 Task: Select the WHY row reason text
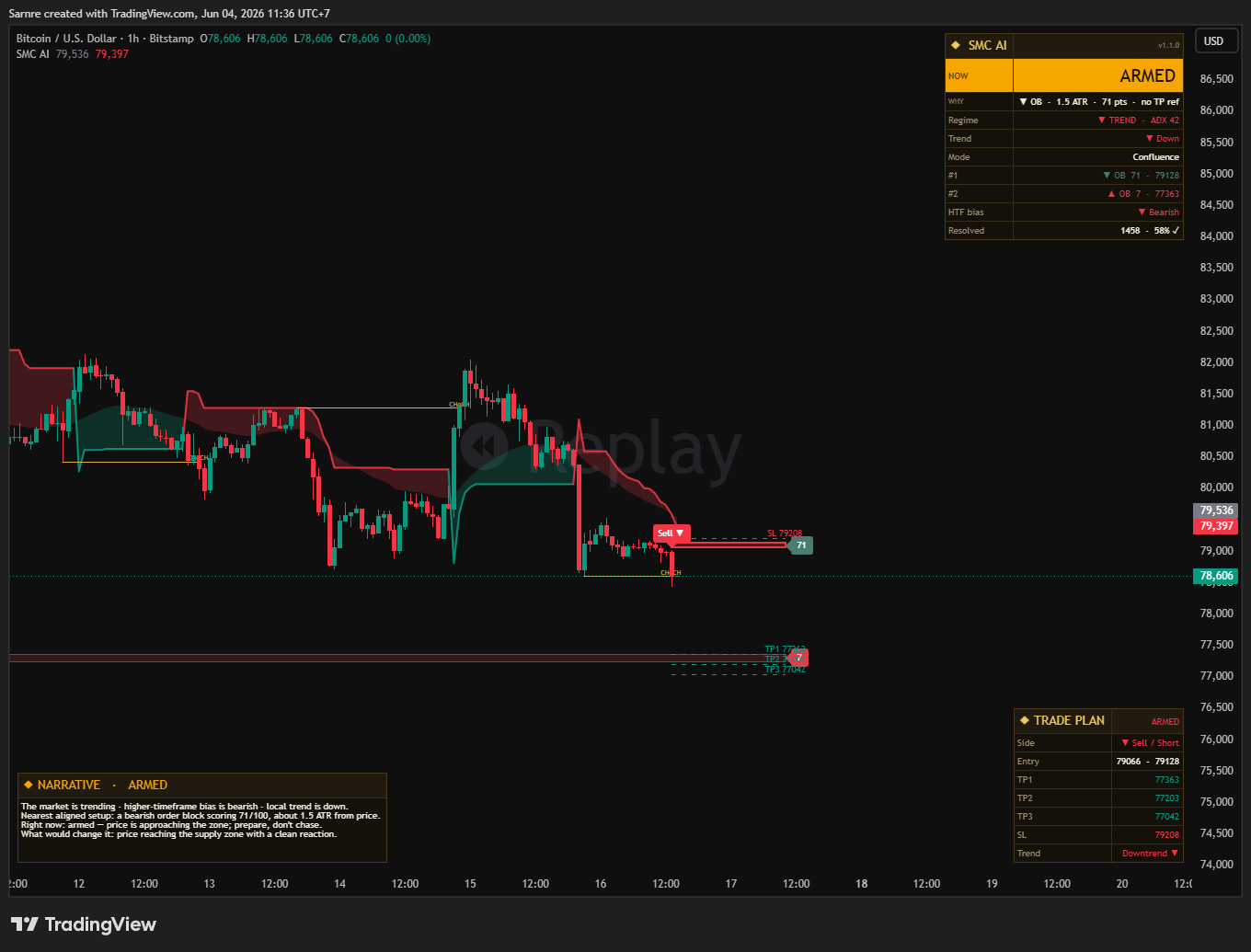pos(1098,102)
